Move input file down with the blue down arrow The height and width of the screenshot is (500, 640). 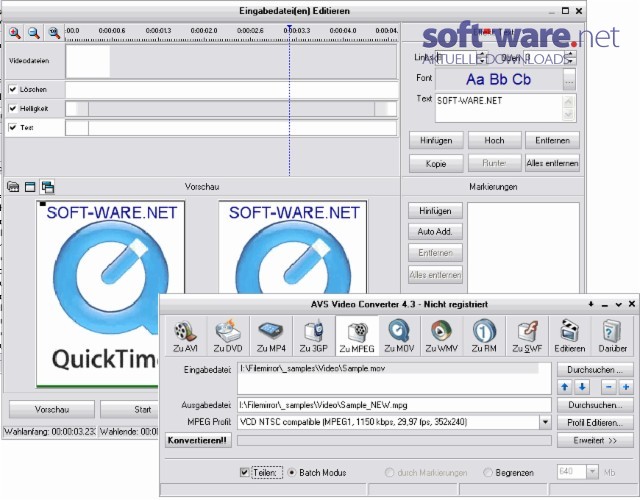coord(582,387)
